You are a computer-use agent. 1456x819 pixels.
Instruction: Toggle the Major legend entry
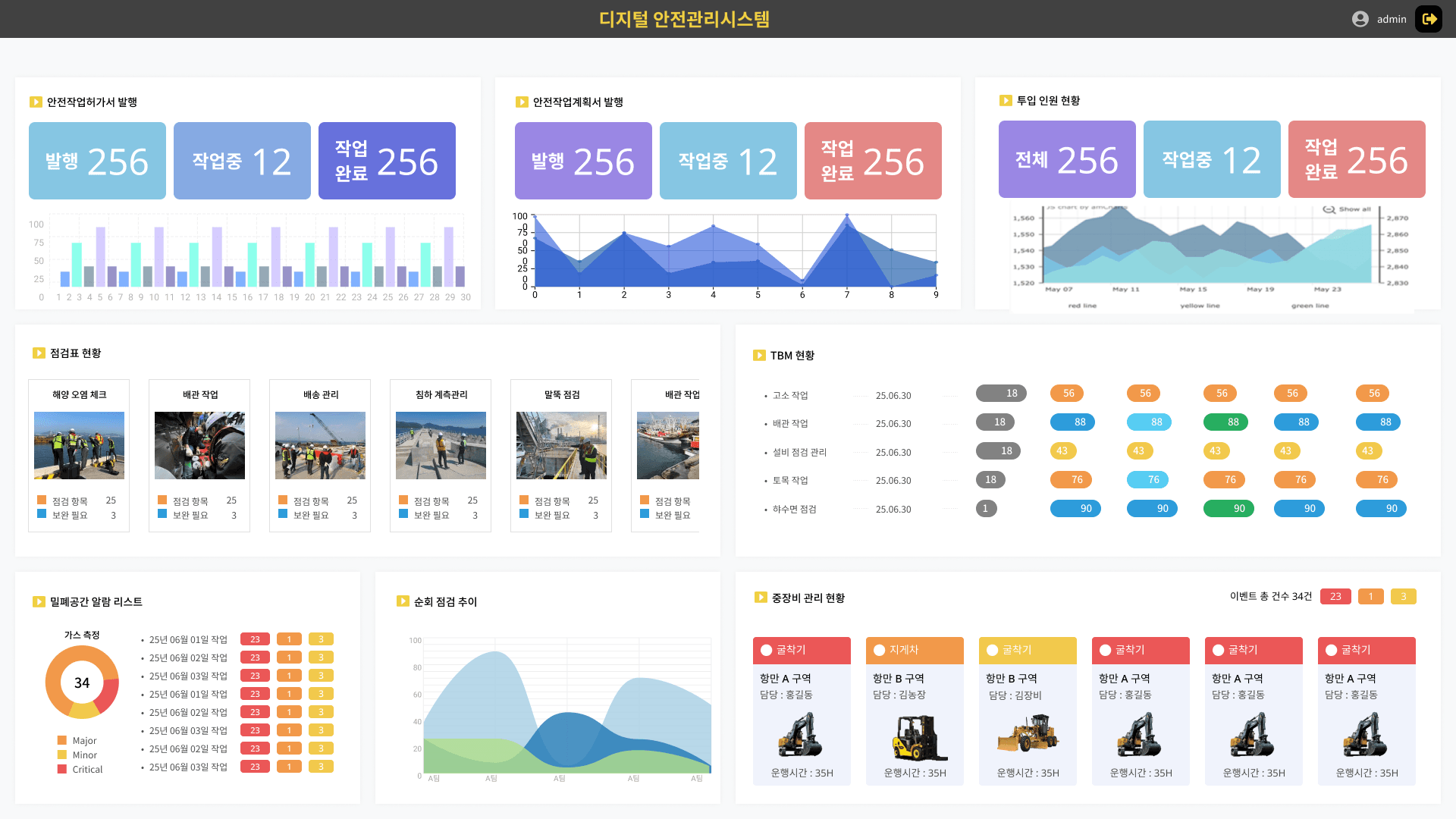[x=77, y=740]
